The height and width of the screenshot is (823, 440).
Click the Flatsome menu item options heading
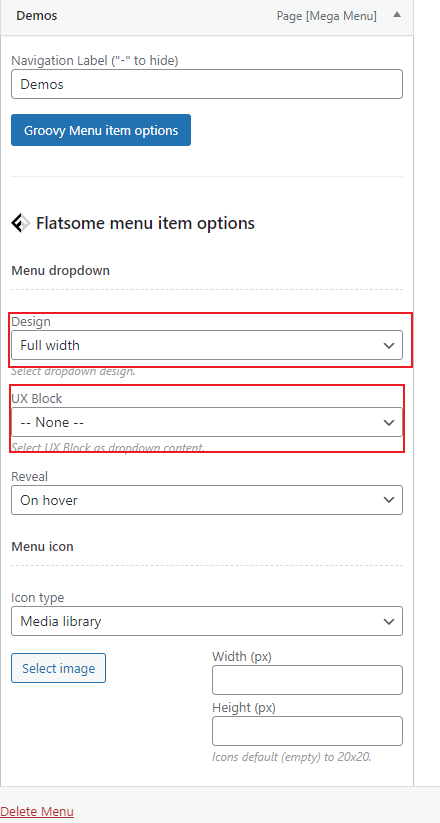[145, 223]
